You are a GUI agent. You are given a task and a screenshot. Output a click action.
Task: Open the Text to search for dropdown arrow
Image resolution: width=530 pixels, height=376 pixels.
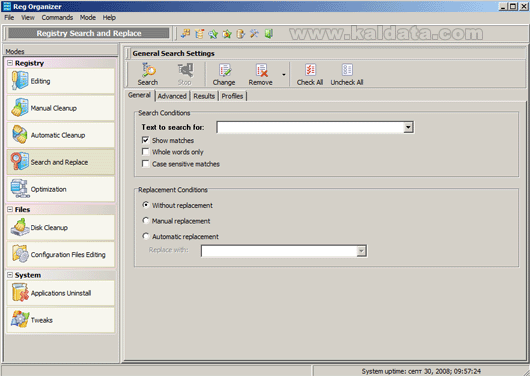(408, 127)
